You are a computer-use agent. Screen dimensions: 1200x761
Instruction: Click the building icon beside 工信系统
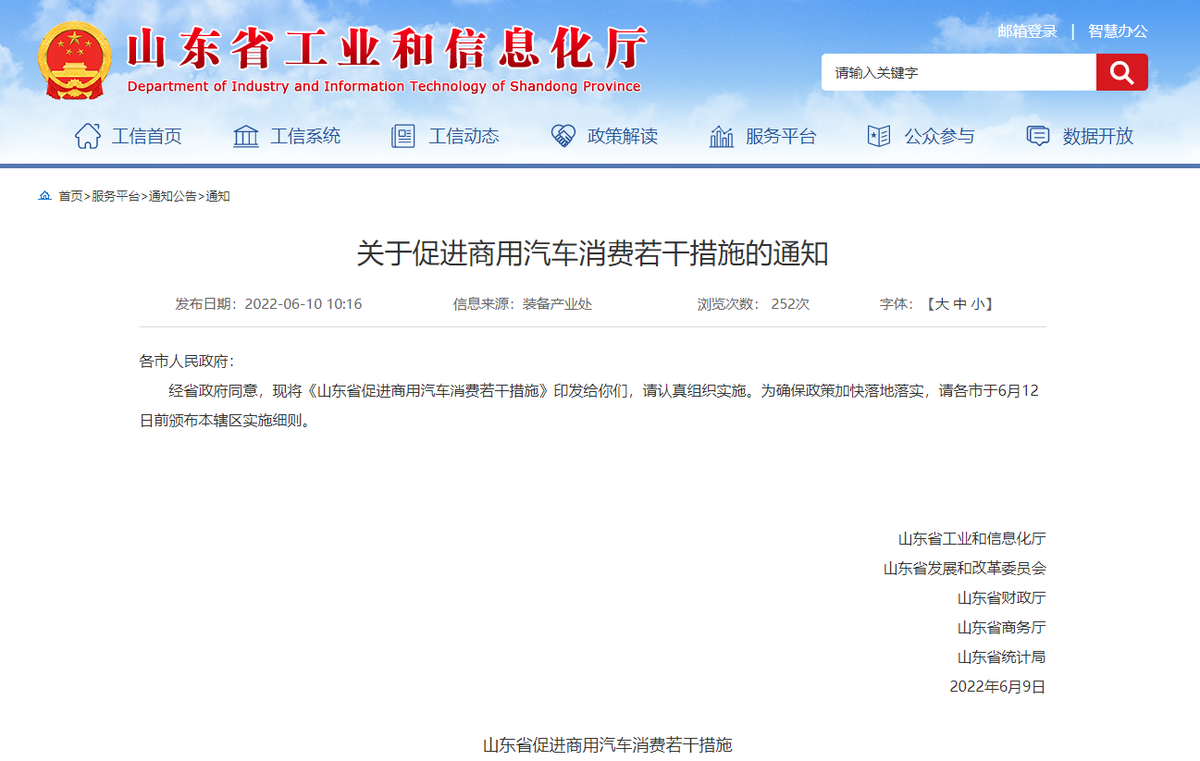(x=245, y=136)
